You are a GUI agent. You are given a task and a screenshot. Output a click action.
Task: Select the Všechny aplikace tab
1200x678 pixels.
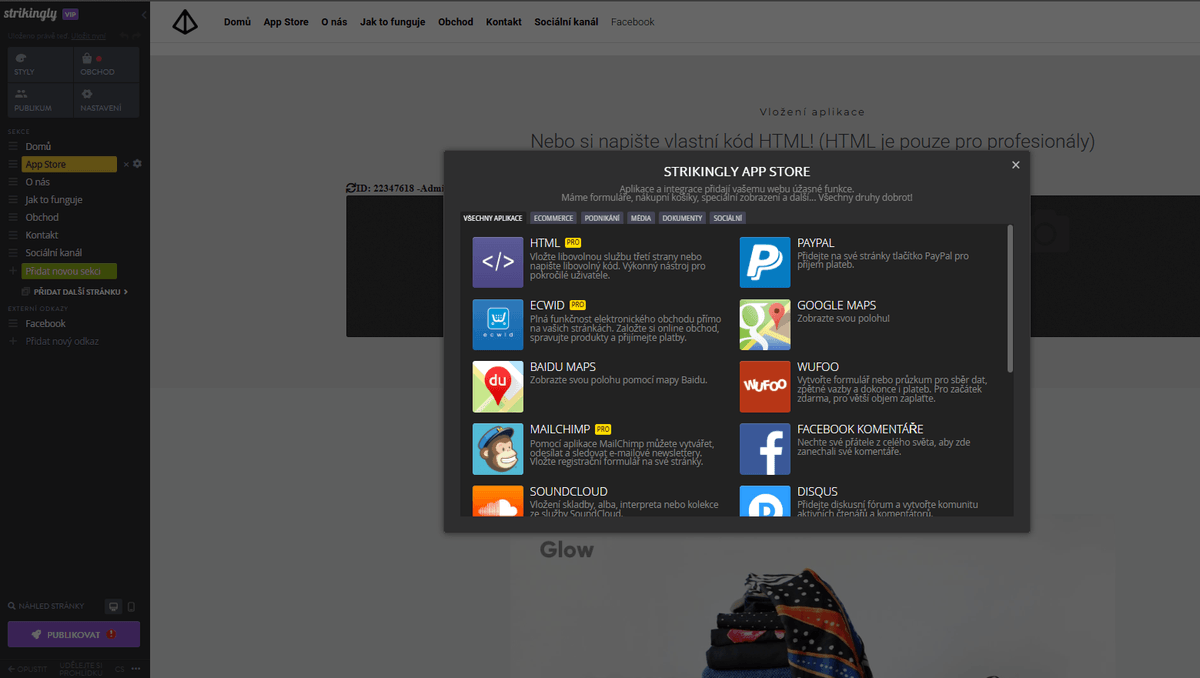click(x=493, y=218)
